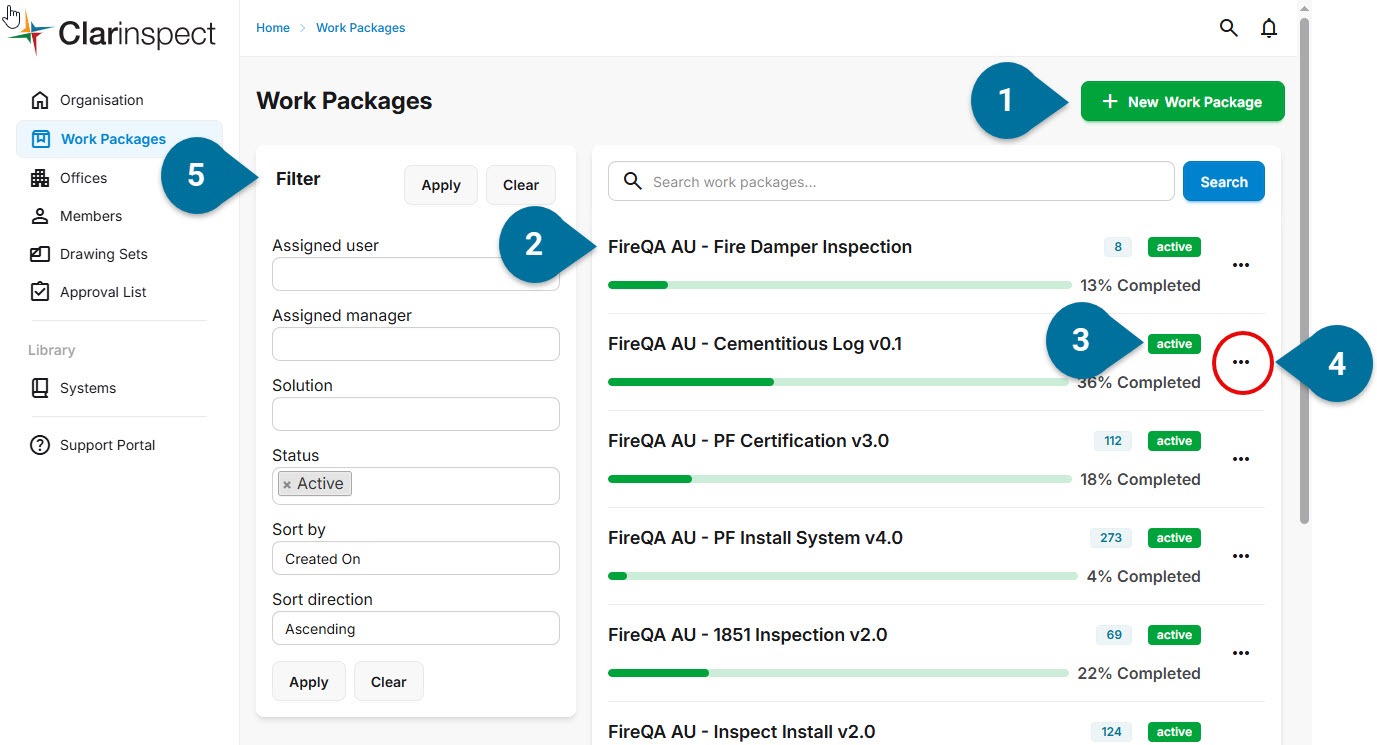Screen dimensions: 1377x745
Task: Click active status badge on Fire Damper Inspection
Action: click(1174, 247)
